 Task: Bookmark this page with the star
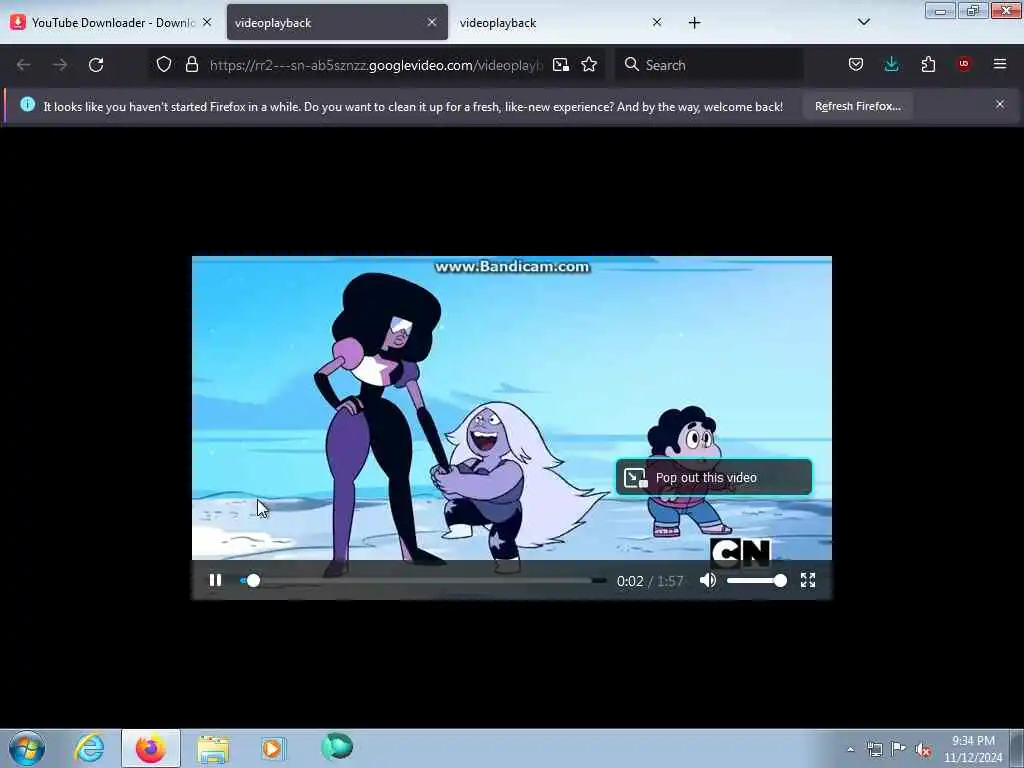[589, 65]
